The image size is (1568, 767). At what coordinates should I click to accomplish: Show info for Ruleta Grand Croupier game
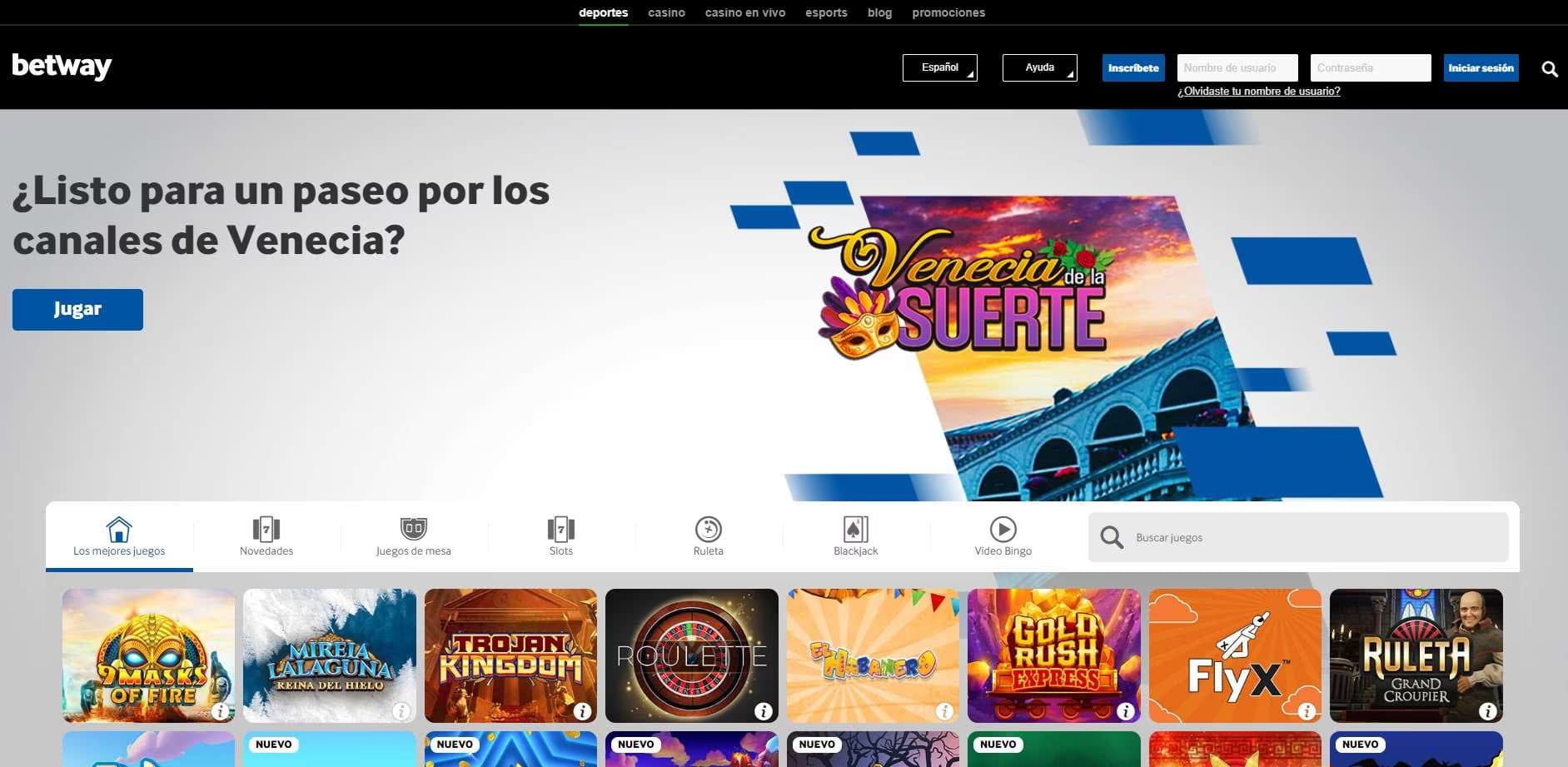pyautogui.click(x=1487, y=710)
